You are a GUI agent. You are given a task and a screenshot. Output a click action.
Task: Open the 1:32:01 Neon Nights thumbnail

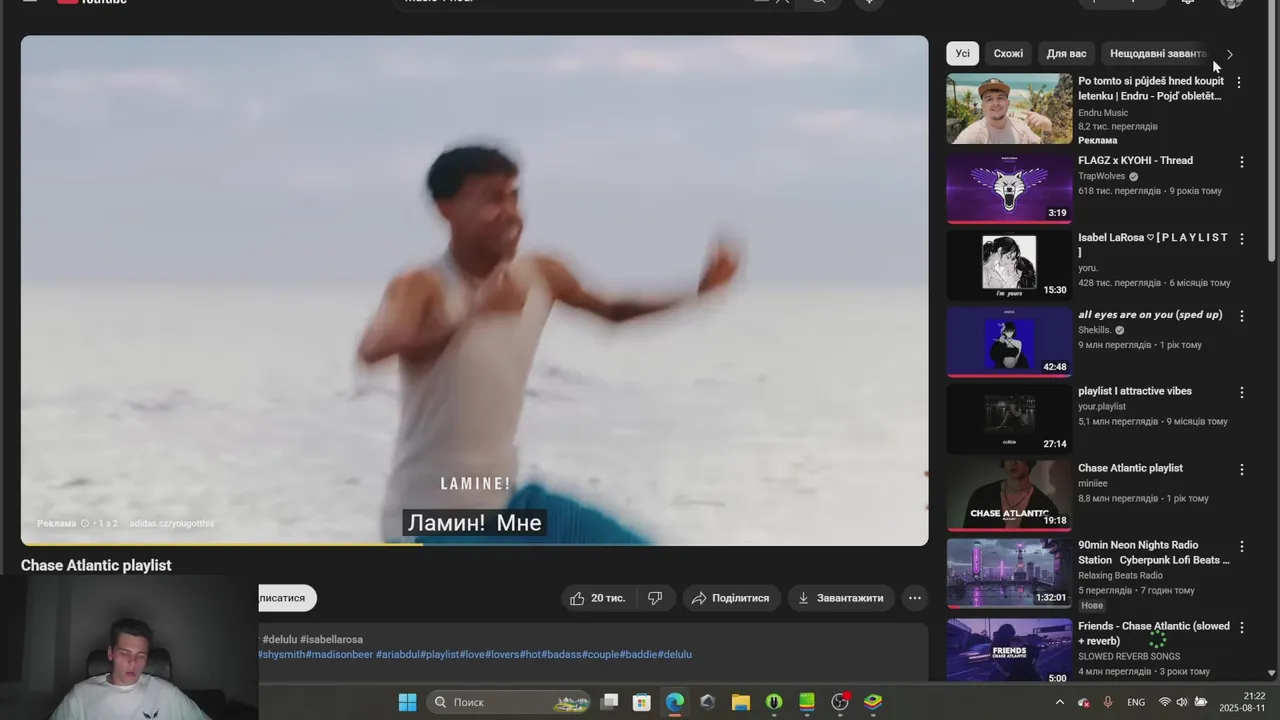point(1009,573)
